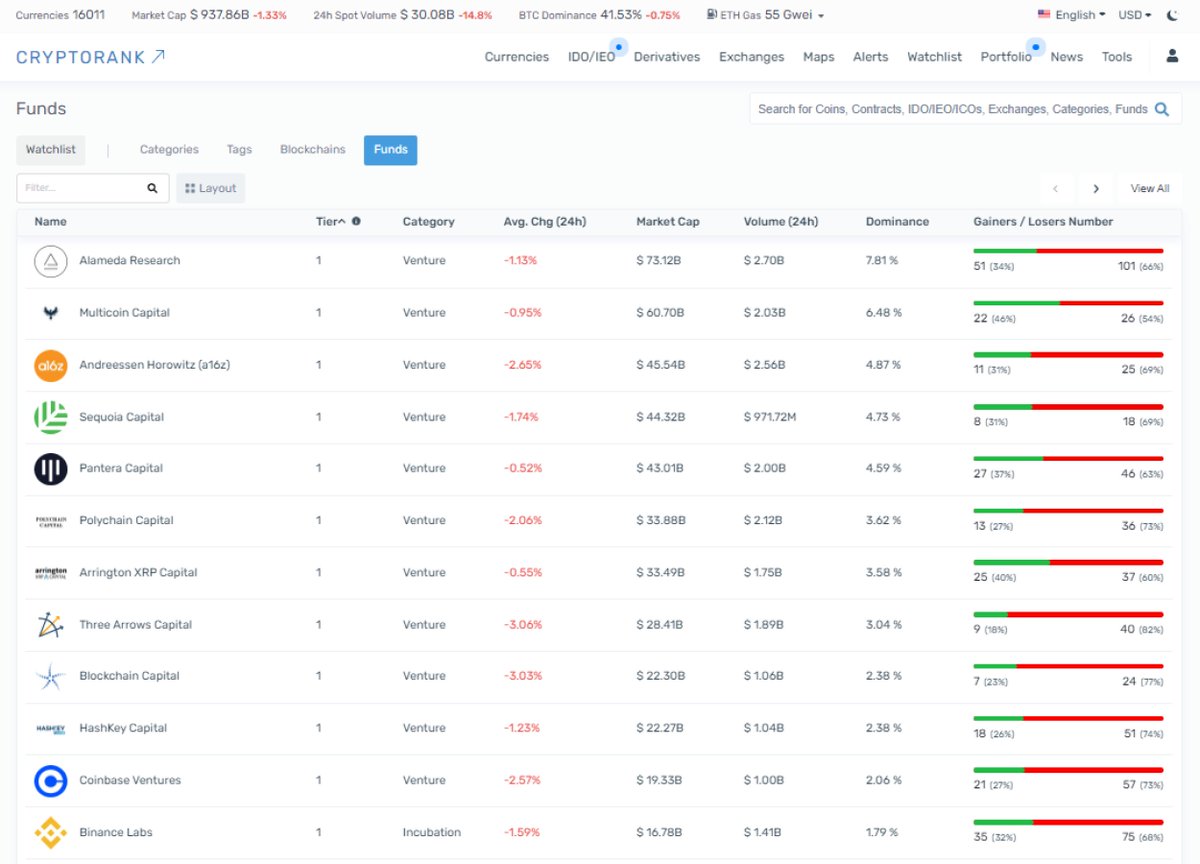Open the Coinbase Ventures fund link
The width and height of the screenshot is (1200, 864).
coord(130,781)
